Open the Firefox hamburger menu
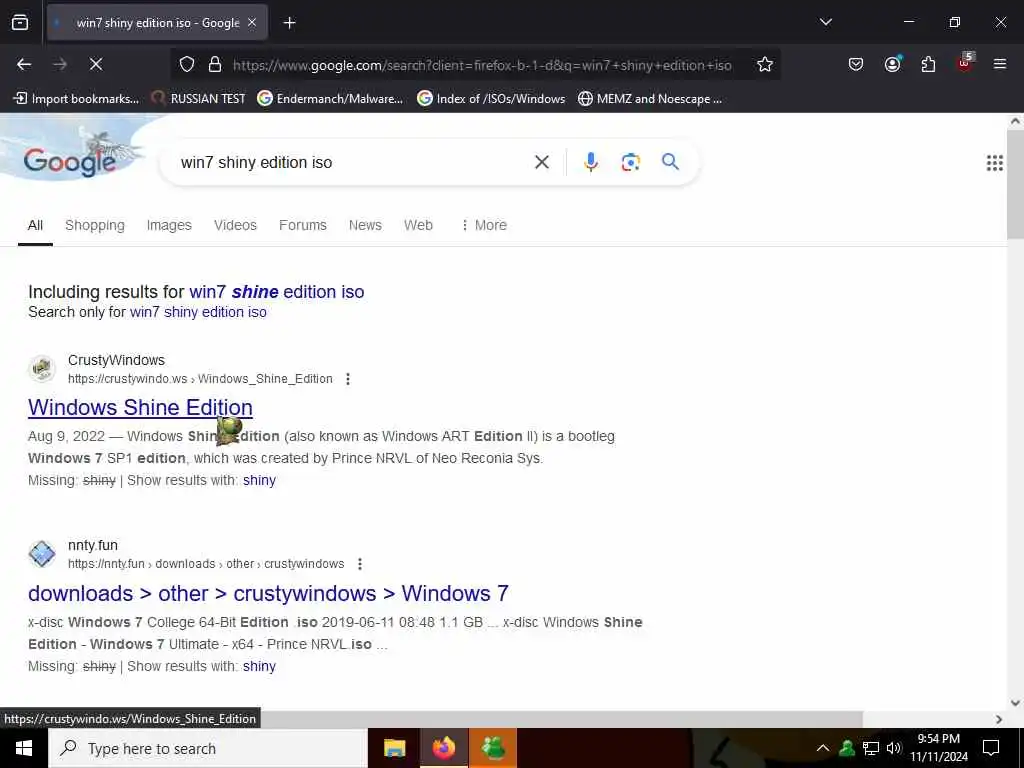 (x=999, y=64)
